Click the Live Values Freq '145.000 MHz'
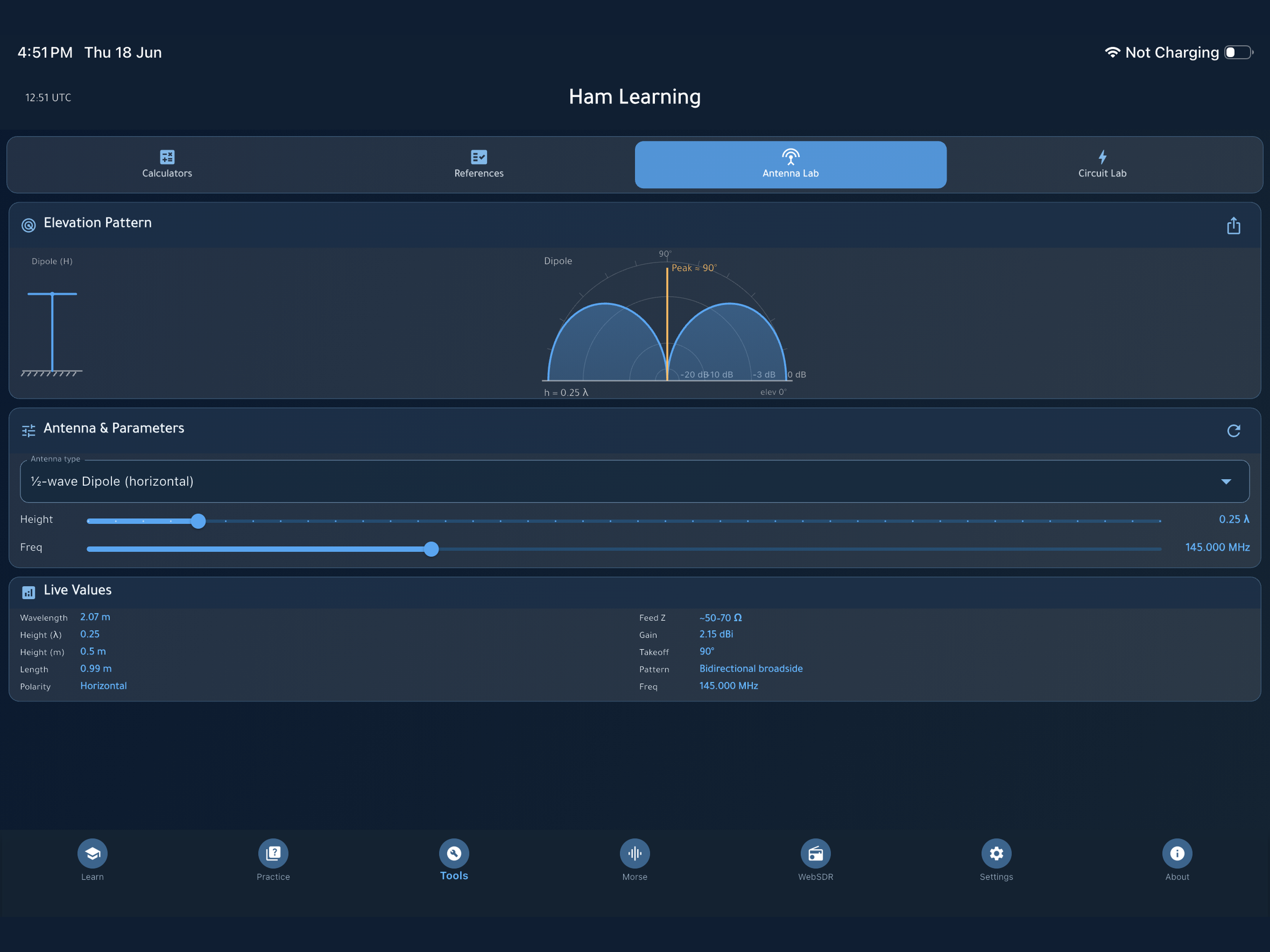 729,686
